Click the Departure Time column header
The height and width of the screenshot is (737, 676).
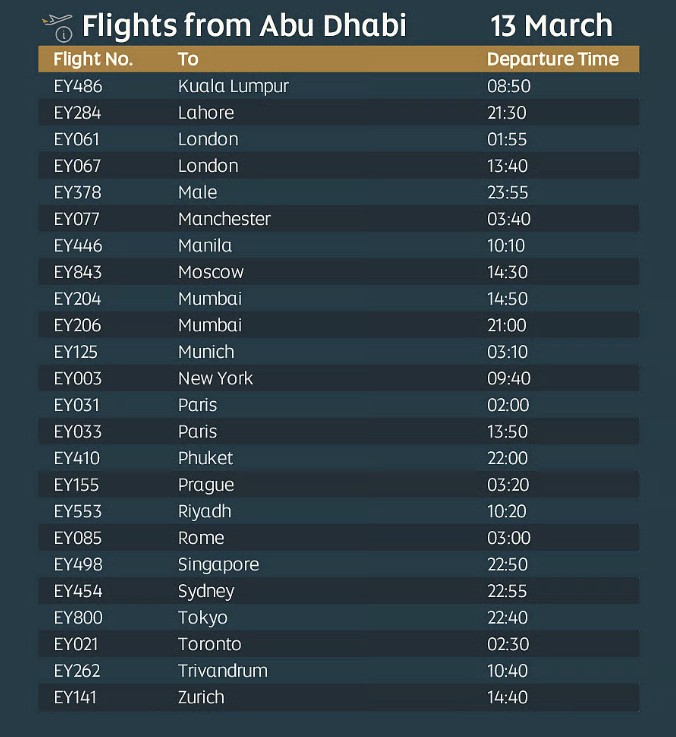(x=553, y=59)
